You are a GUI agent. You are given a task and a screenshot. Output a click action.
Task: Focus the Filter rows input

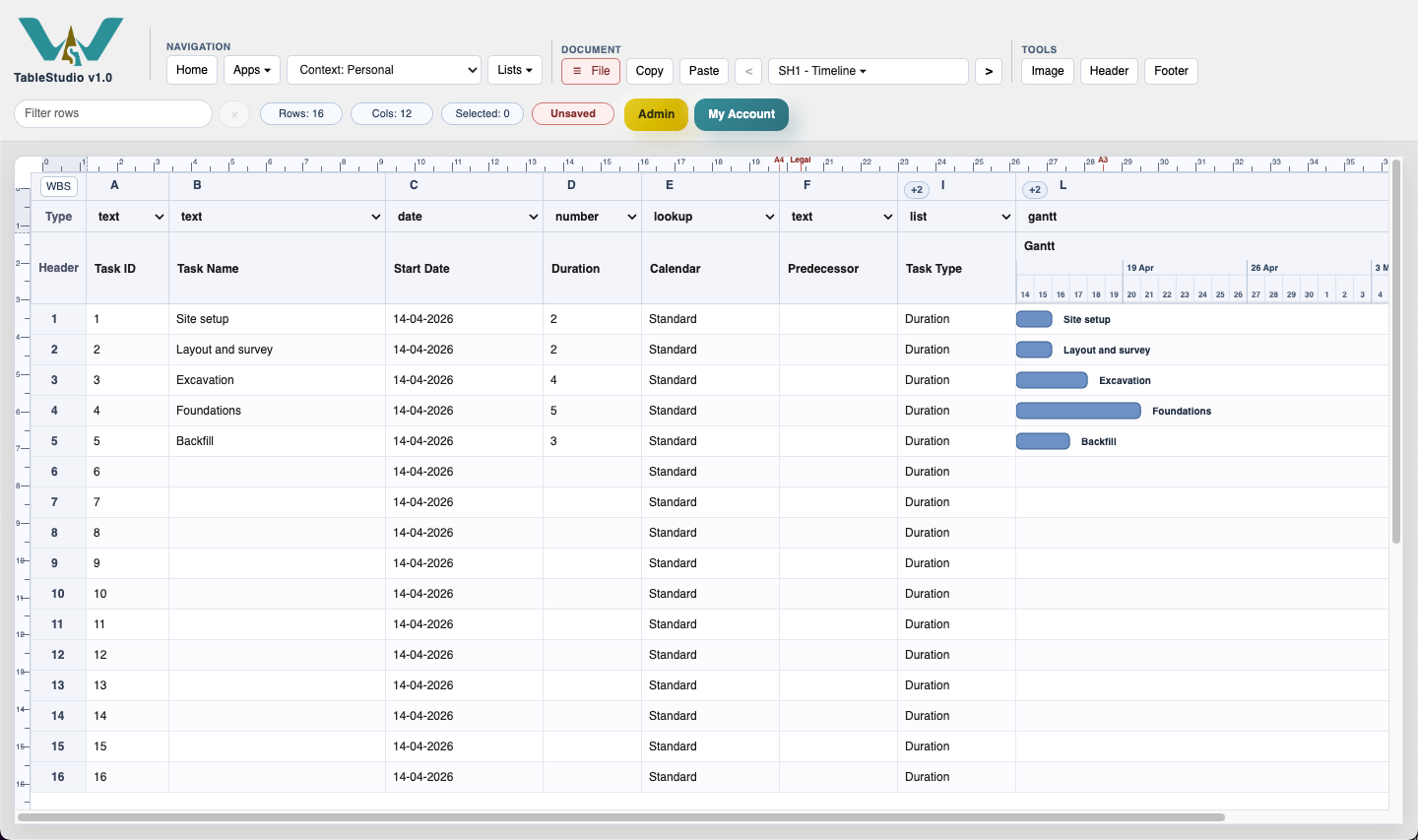click(x=113, y=113)
